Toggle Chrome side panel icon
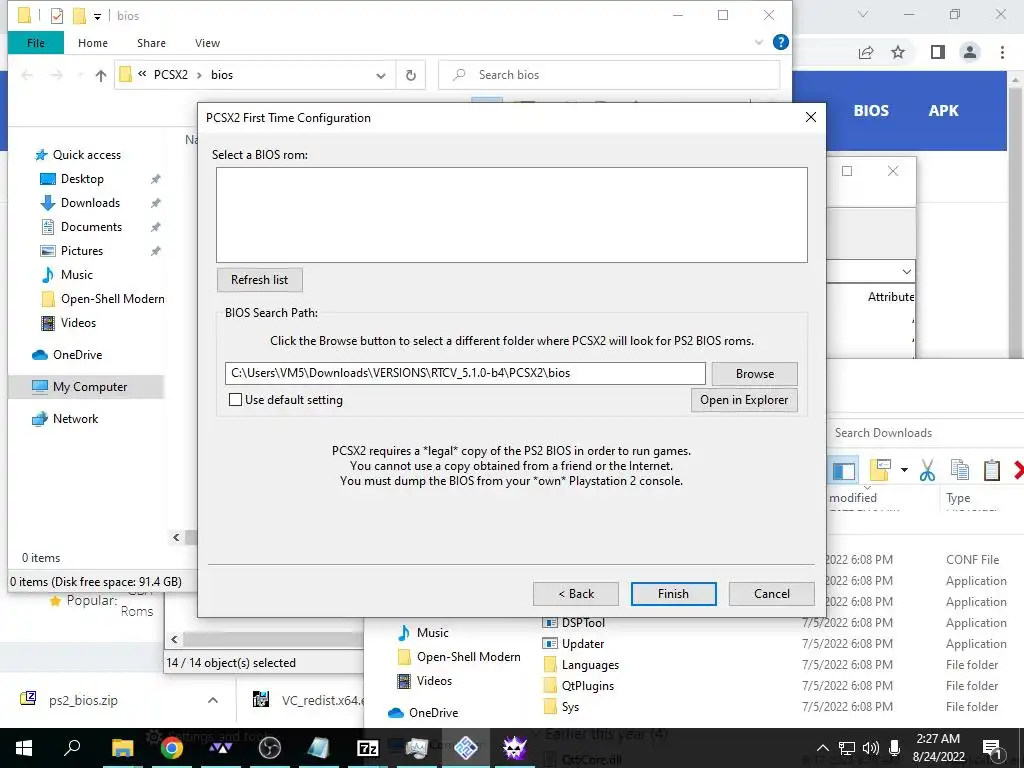The height and width of the screenshot is (768, 1024). (938, 52)
